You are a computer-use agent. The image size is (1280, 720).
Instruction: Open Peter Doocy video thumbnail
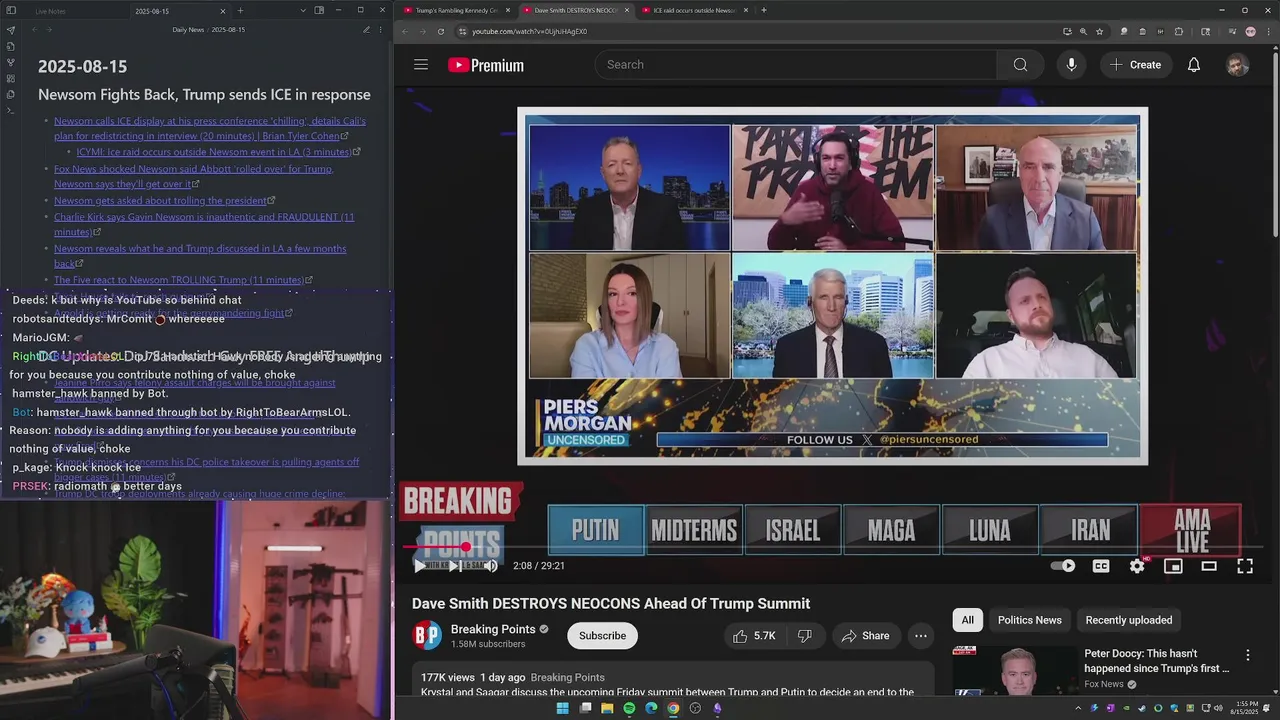click(x=1014, y=670)
